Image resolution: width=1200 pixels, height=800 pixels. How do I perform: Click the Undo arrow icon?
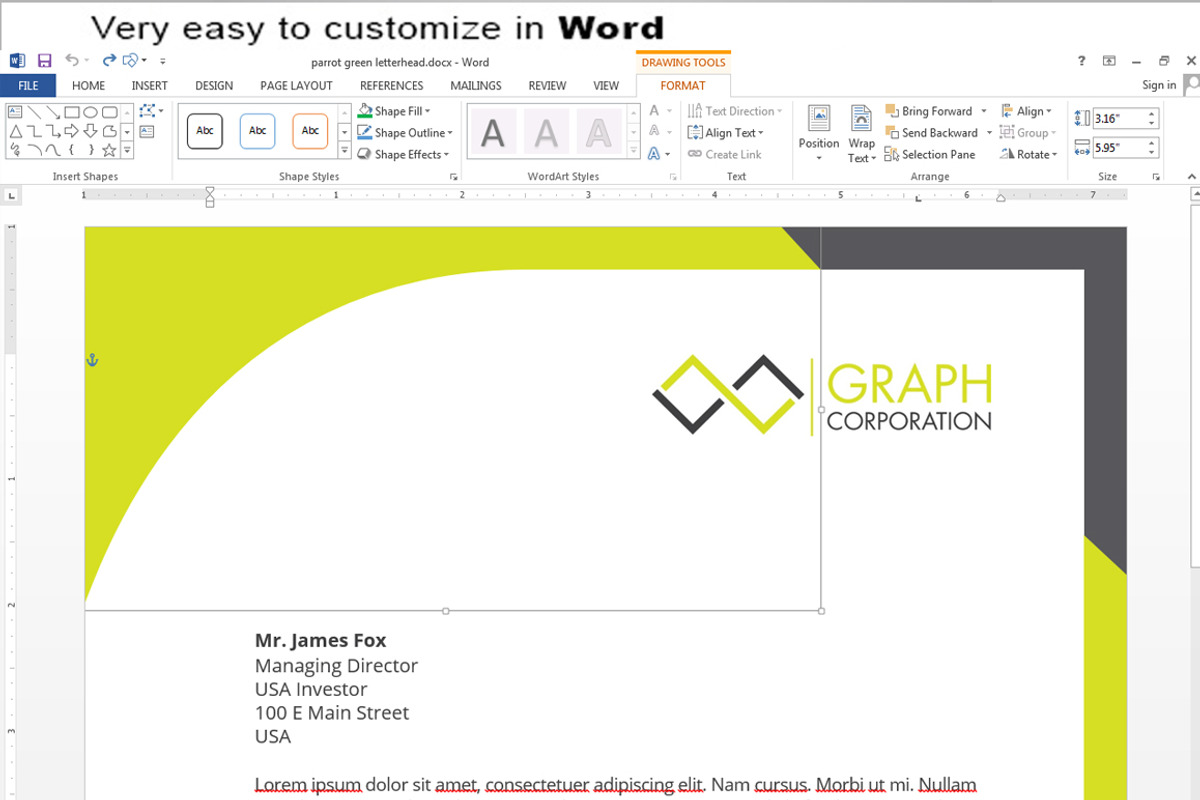click(72, 60)
